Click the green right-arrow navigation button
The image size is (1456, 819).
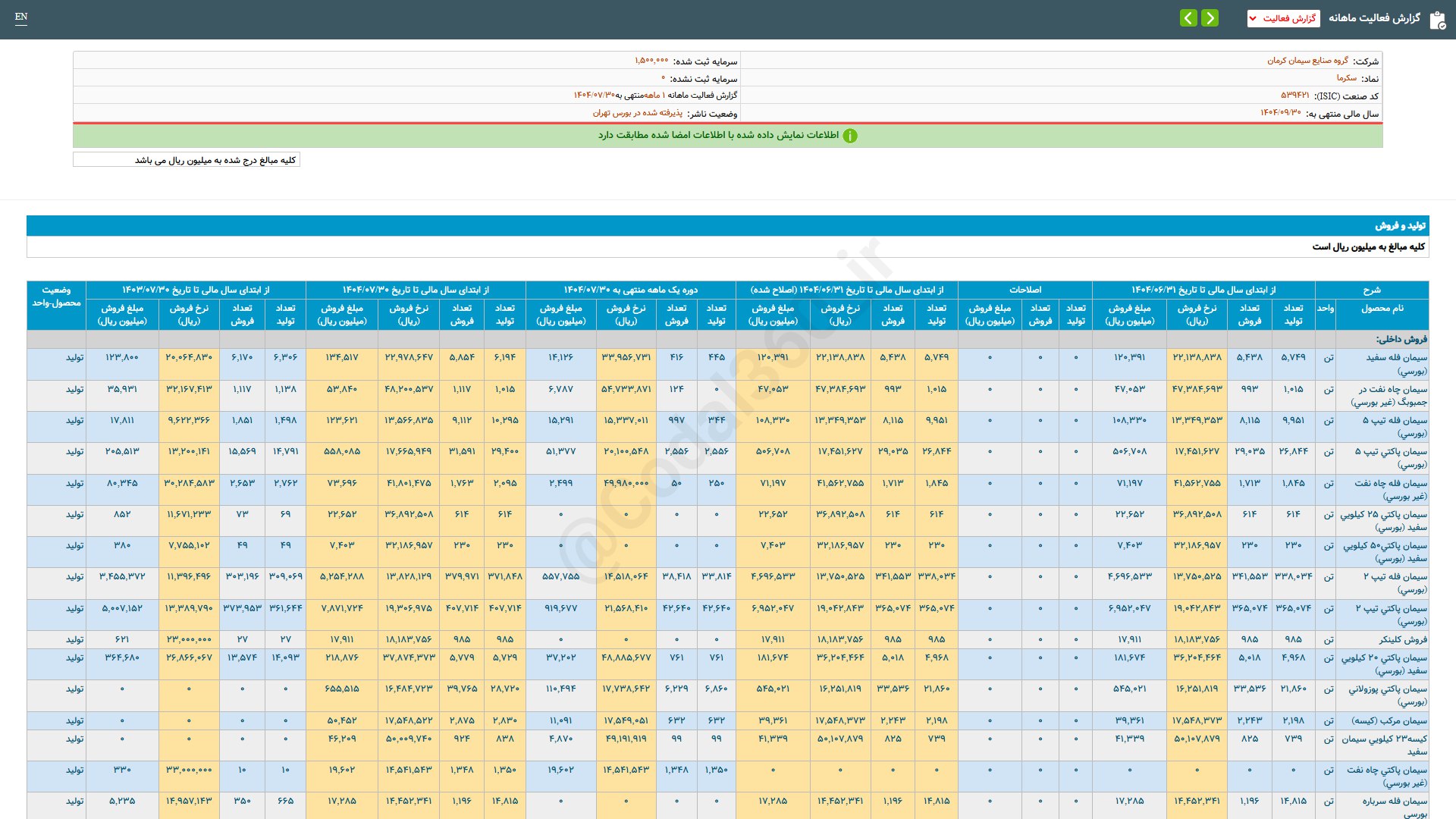click(1210, 18)
